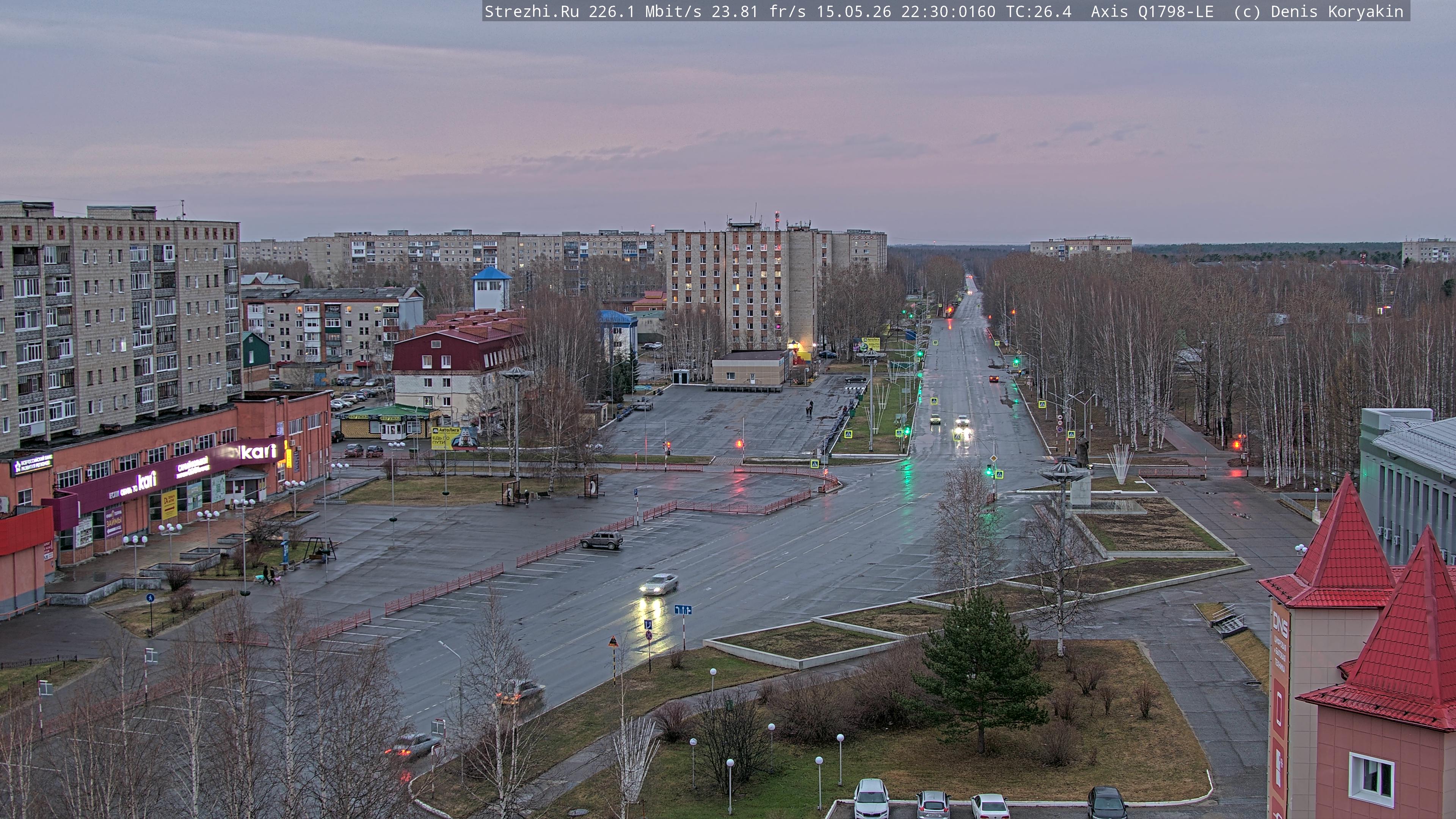
Task: Click the pine tree in the park
Action: [982, 673]
